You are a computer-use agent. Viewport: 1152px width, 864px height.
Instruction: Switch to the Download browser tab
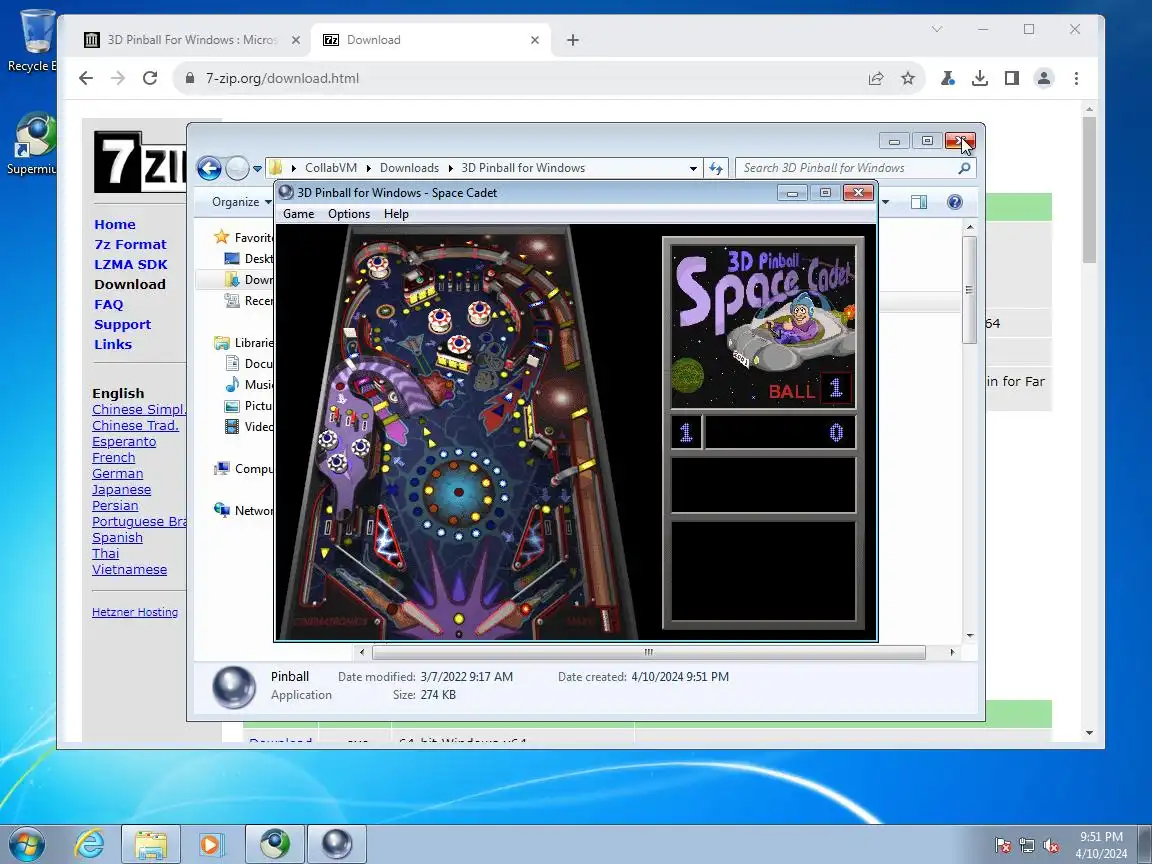coord(433,40)
